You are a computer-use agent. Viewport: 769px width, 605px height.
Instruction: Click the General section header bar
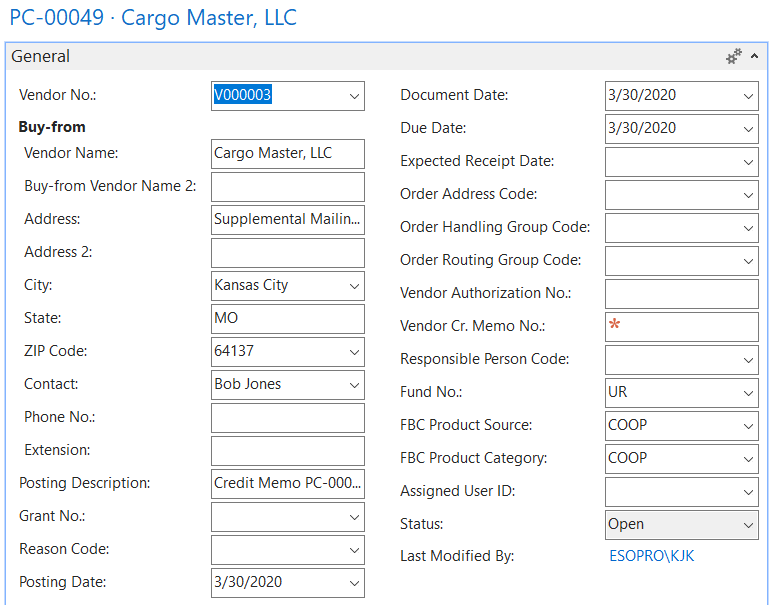(x=350, y=57)
